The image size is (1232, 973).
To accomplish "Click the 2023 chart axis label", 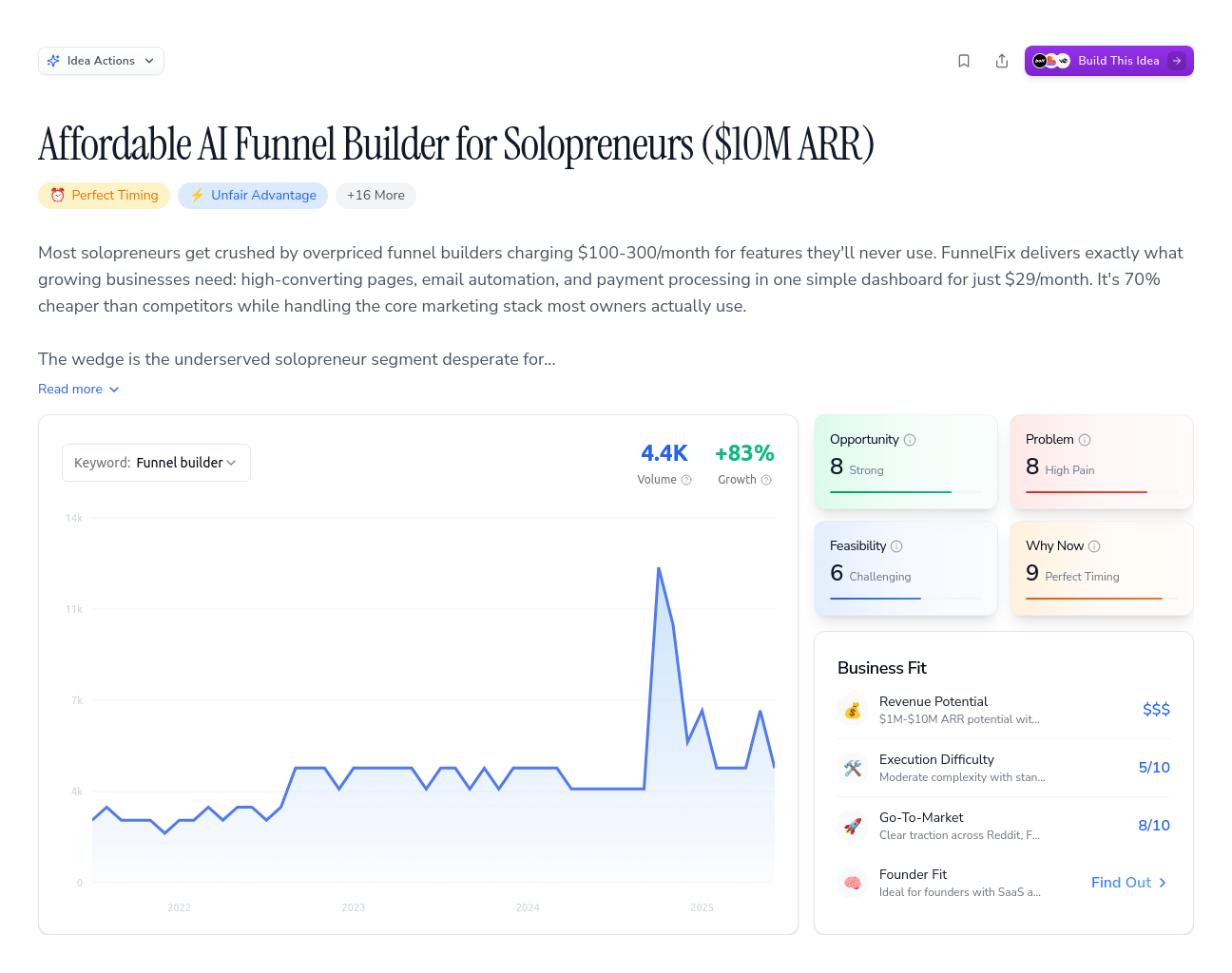I will (x=354, y=907).
